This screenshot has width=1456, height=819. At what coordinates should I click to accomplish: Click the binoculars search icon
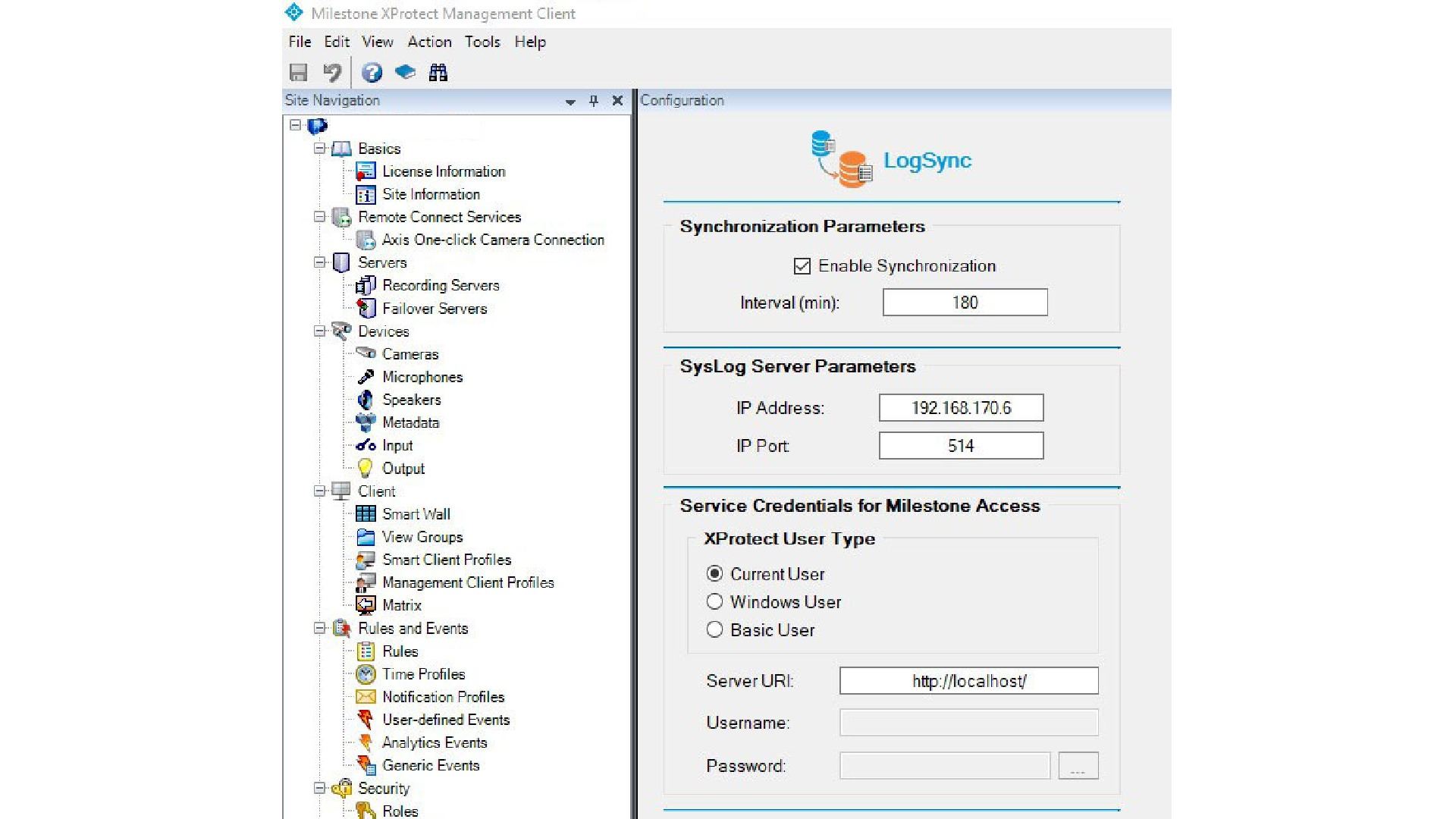tap(438, 72)
